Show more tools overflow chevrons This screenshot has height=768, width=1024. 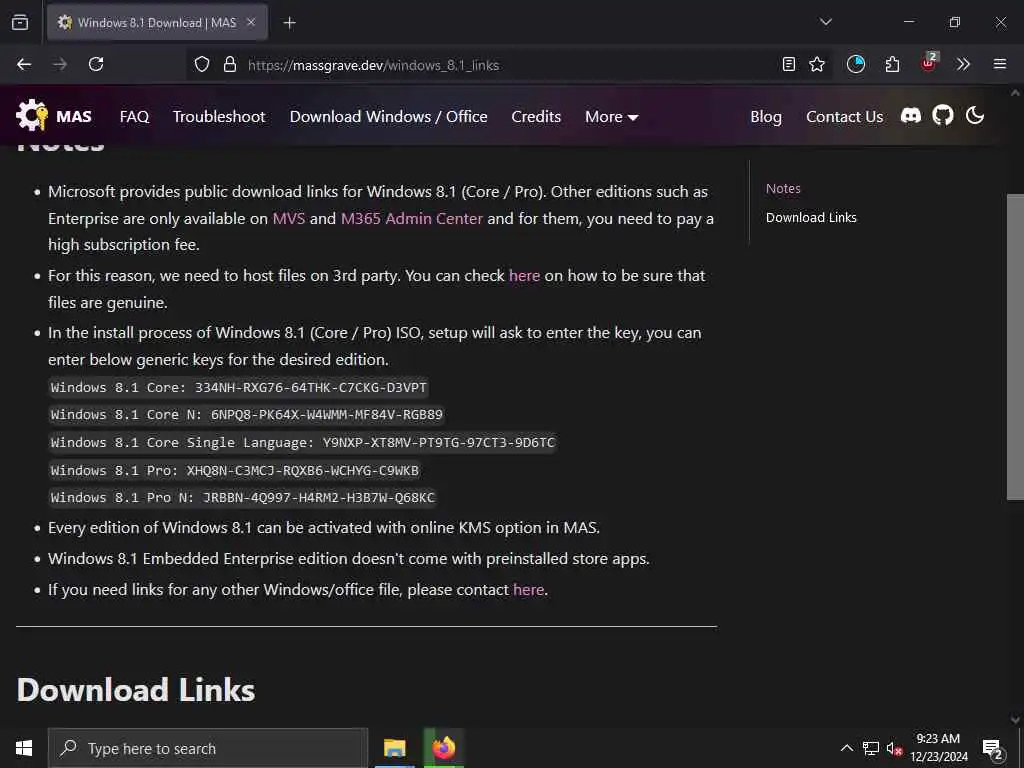[x=963, y=64]
